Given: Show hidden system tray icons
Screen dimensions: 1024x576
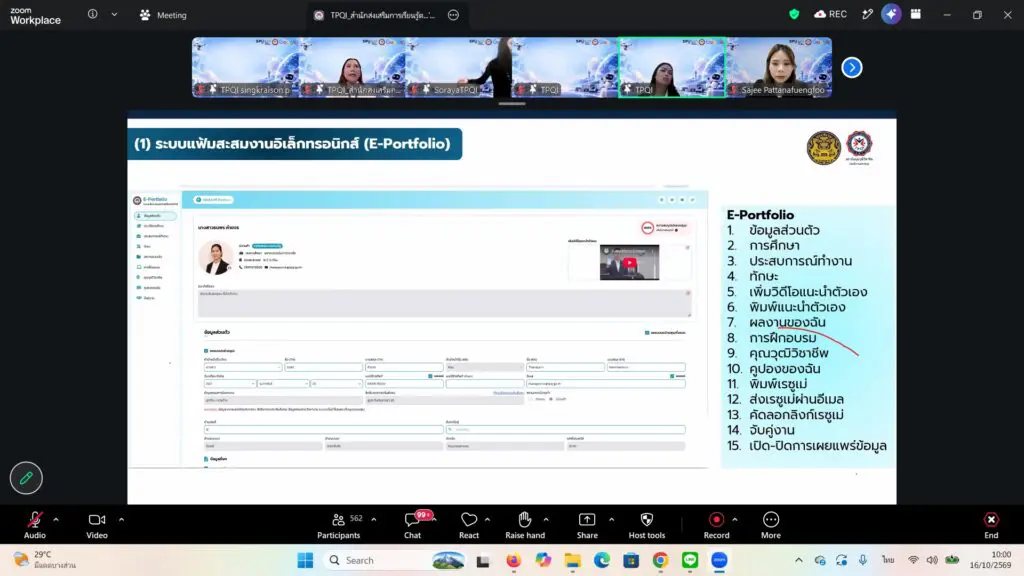Looking at the screenshot, I should pyautogui.click(x=799, y=560).
